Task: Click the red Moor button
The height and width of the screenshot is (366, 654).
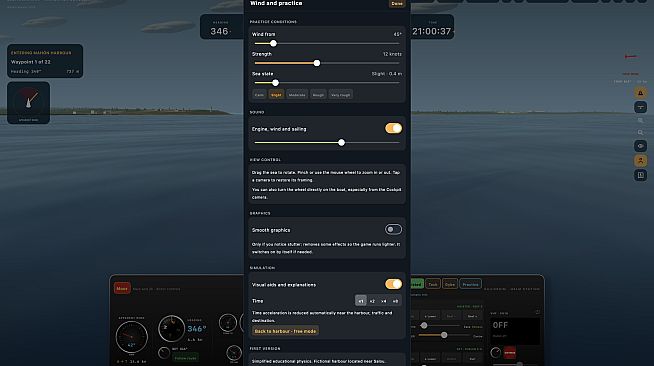Action: (x=122, y=288)
